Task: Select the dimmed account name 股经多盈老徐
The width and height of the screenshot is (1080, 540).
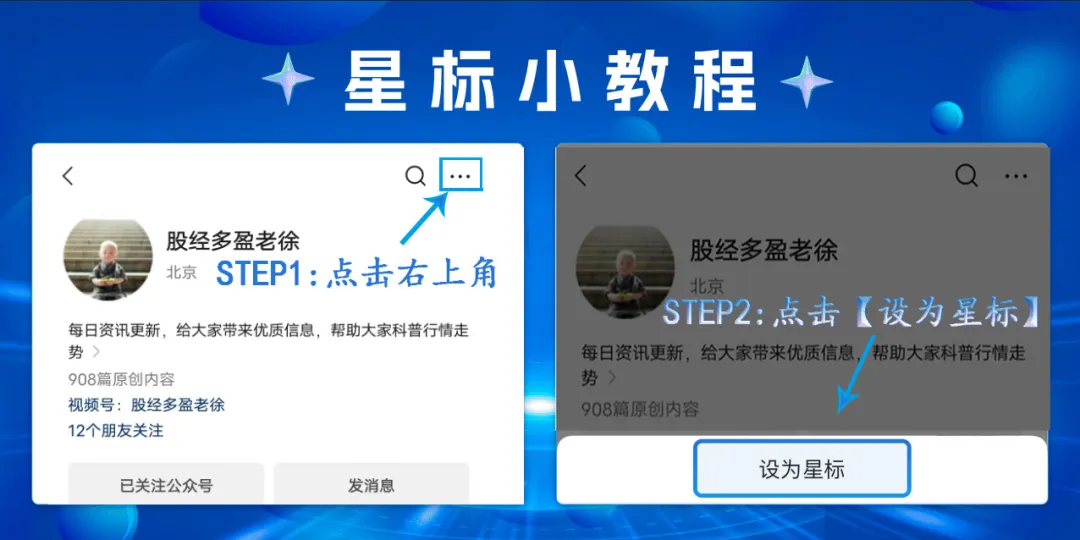Action: click(764, 250)
